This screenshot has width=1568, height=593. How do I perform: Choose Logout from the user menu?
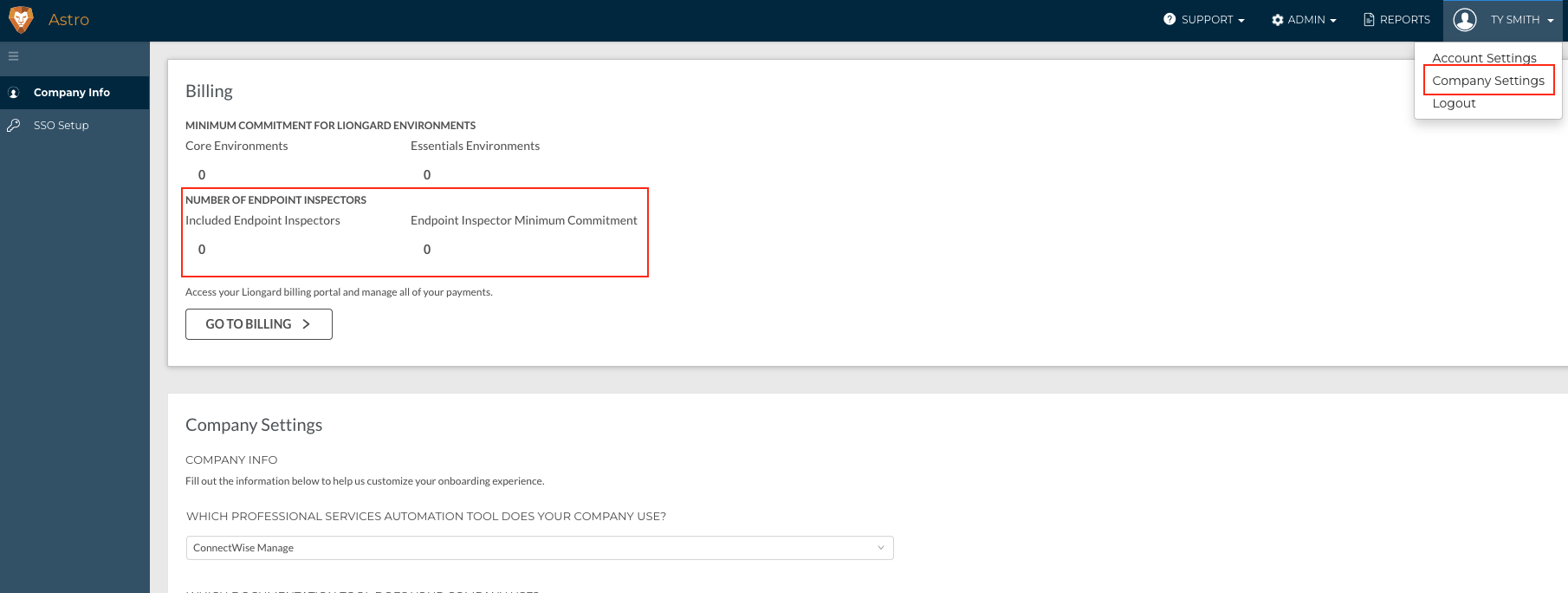pos(1454,103)
